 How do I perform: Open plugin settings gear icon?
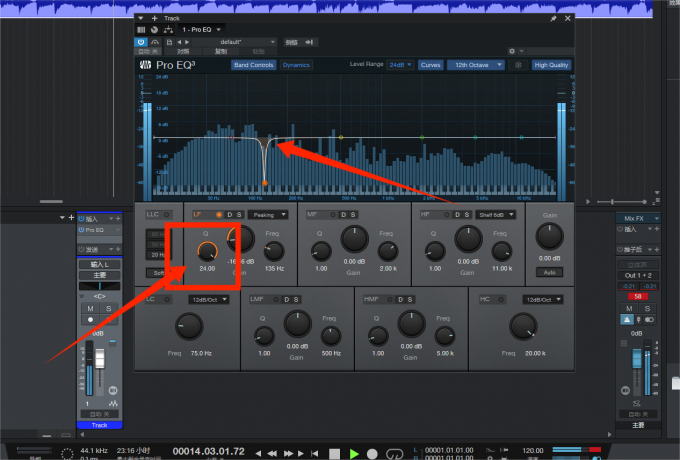(x=512, y=51)
